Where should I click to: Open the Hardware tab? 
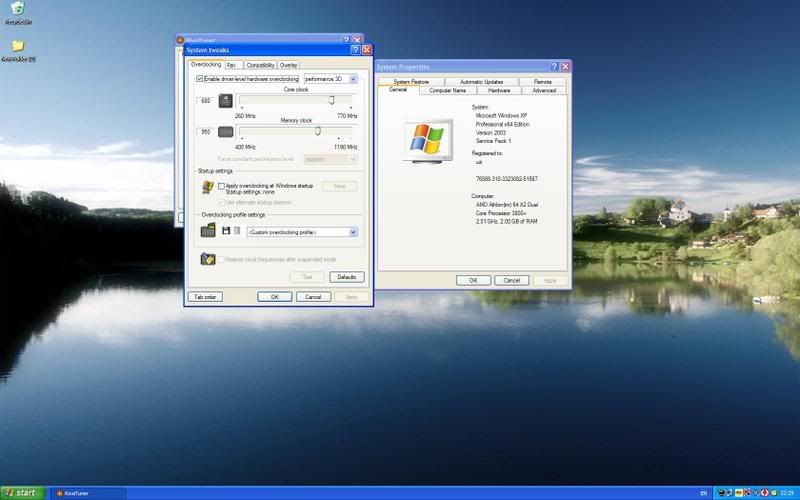[499, 90]
